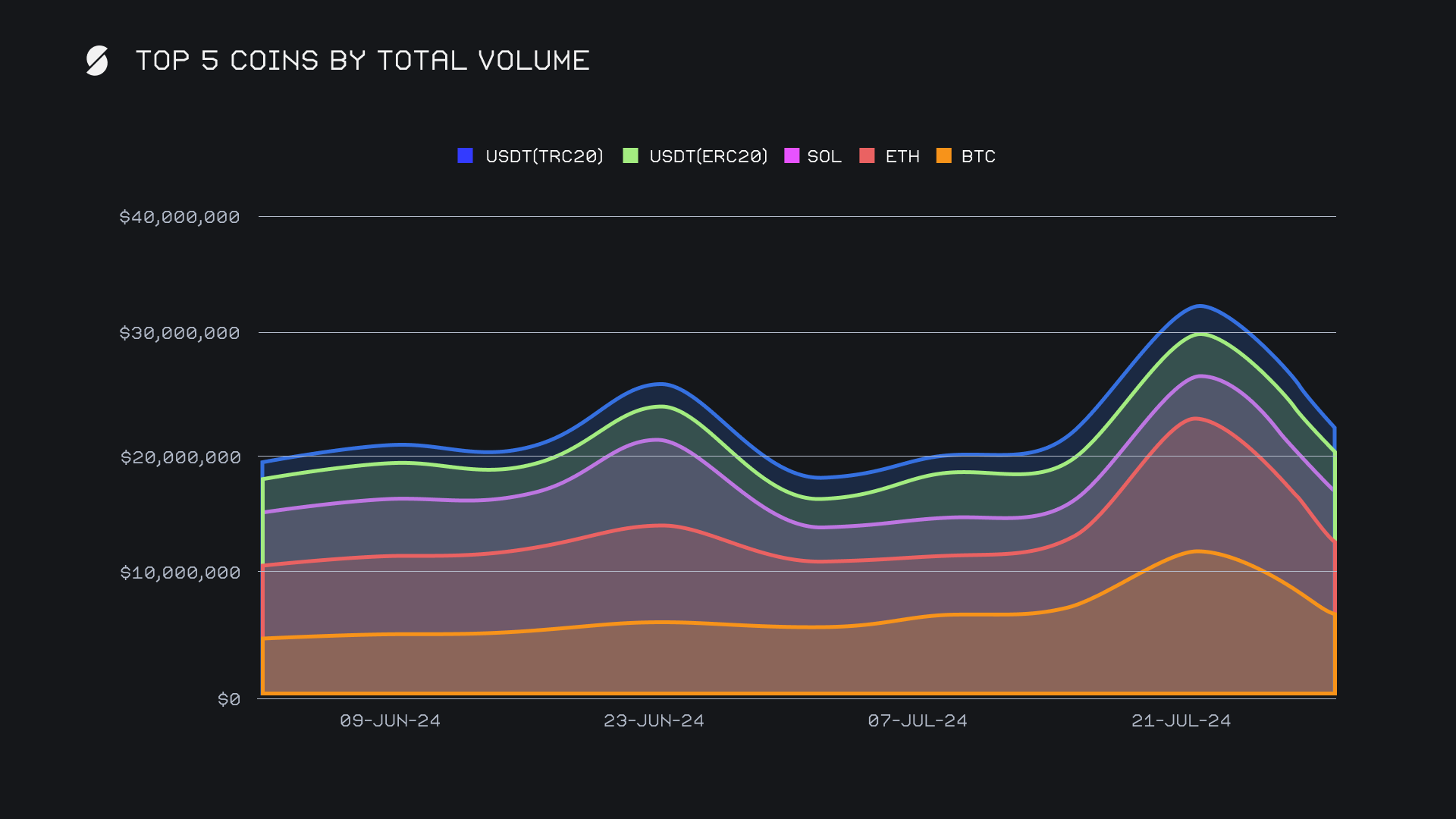Screen dimensions: 1456x819
Task: Toggle the SOL legend text
Action: pyautogui.click(x=824, y=156)
